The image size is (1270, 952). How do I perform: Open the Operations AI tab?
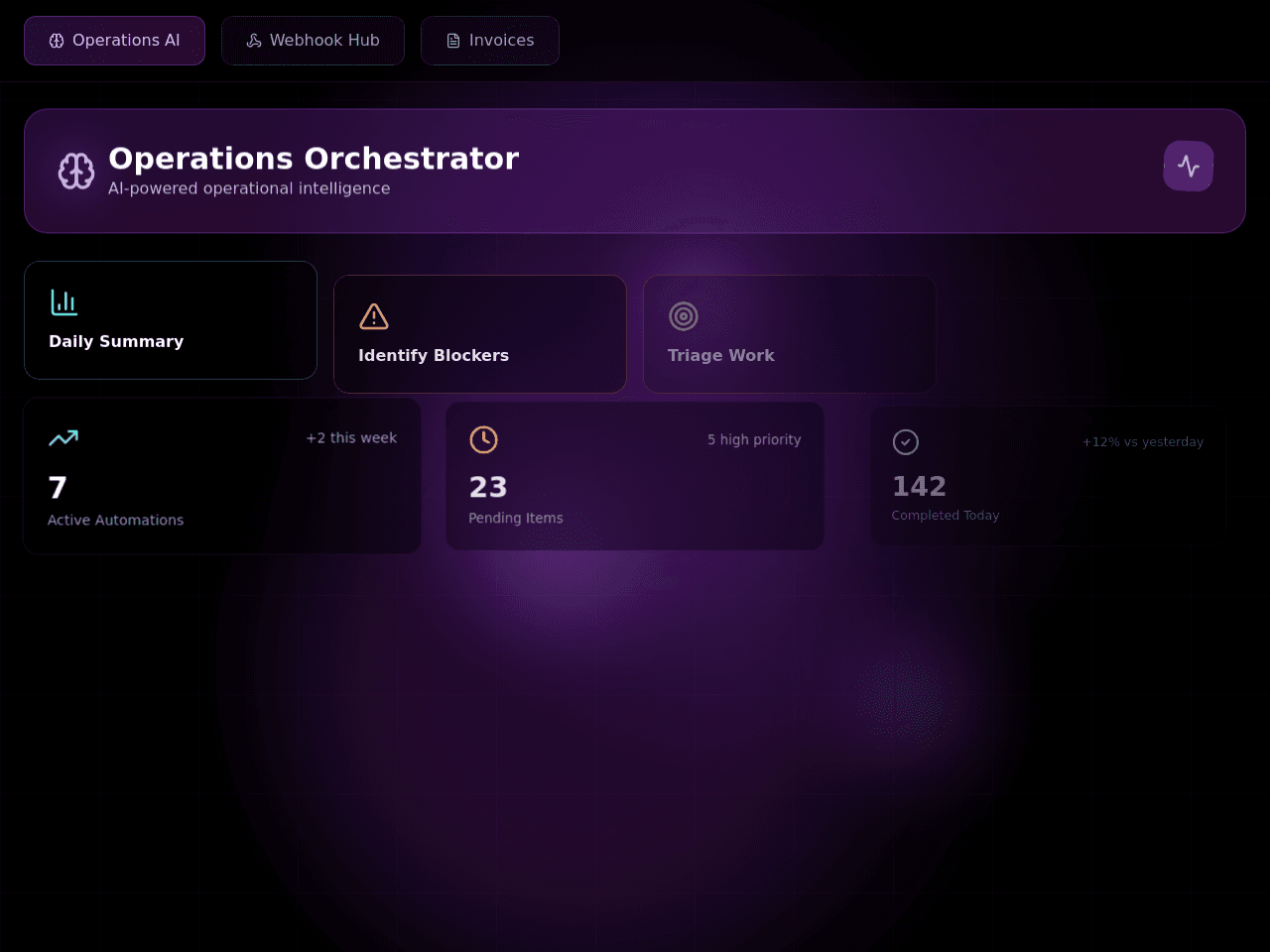click(114, 41)
